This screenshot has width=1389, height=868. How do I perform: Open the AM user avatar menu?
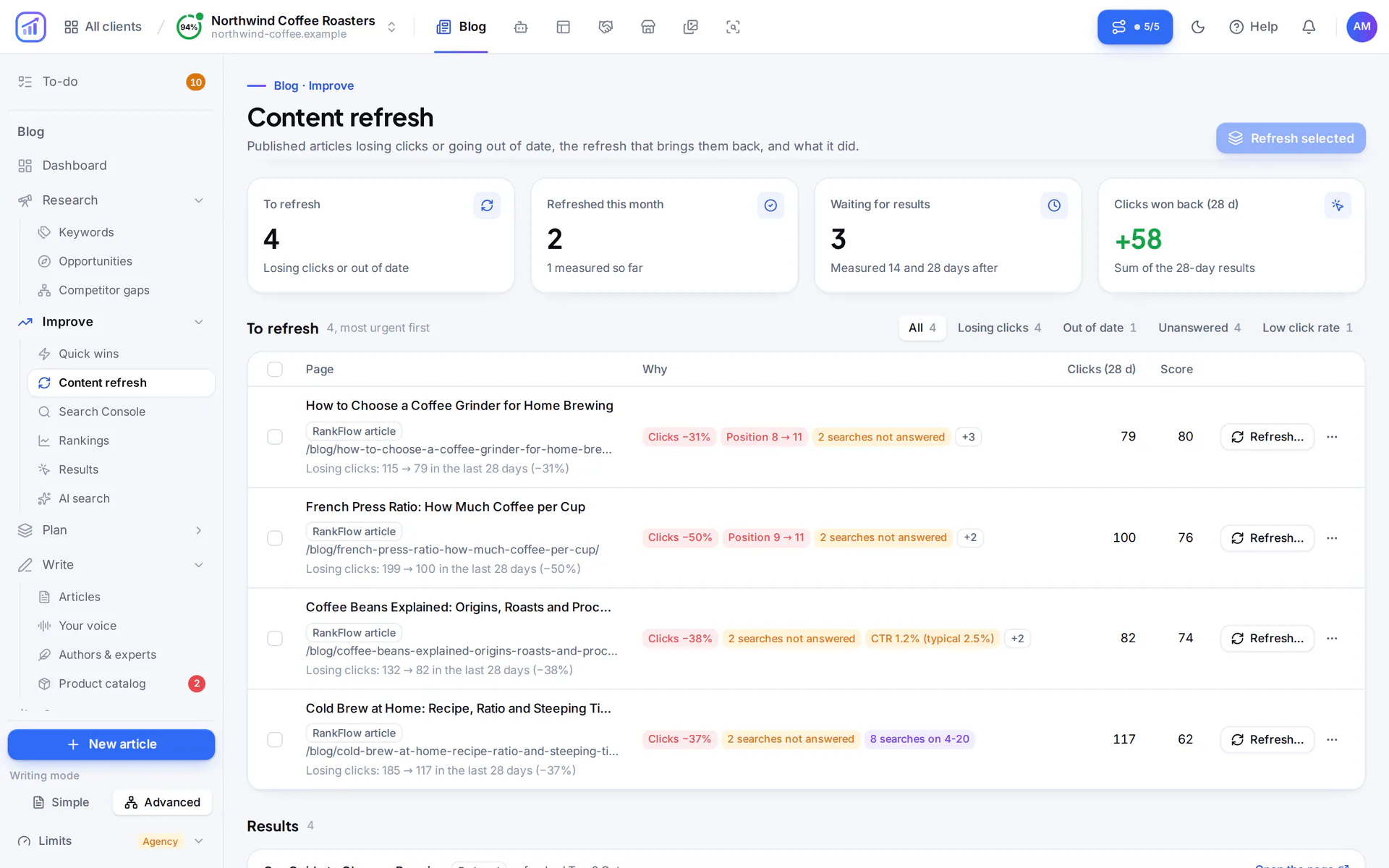[x=1362, y=27]
